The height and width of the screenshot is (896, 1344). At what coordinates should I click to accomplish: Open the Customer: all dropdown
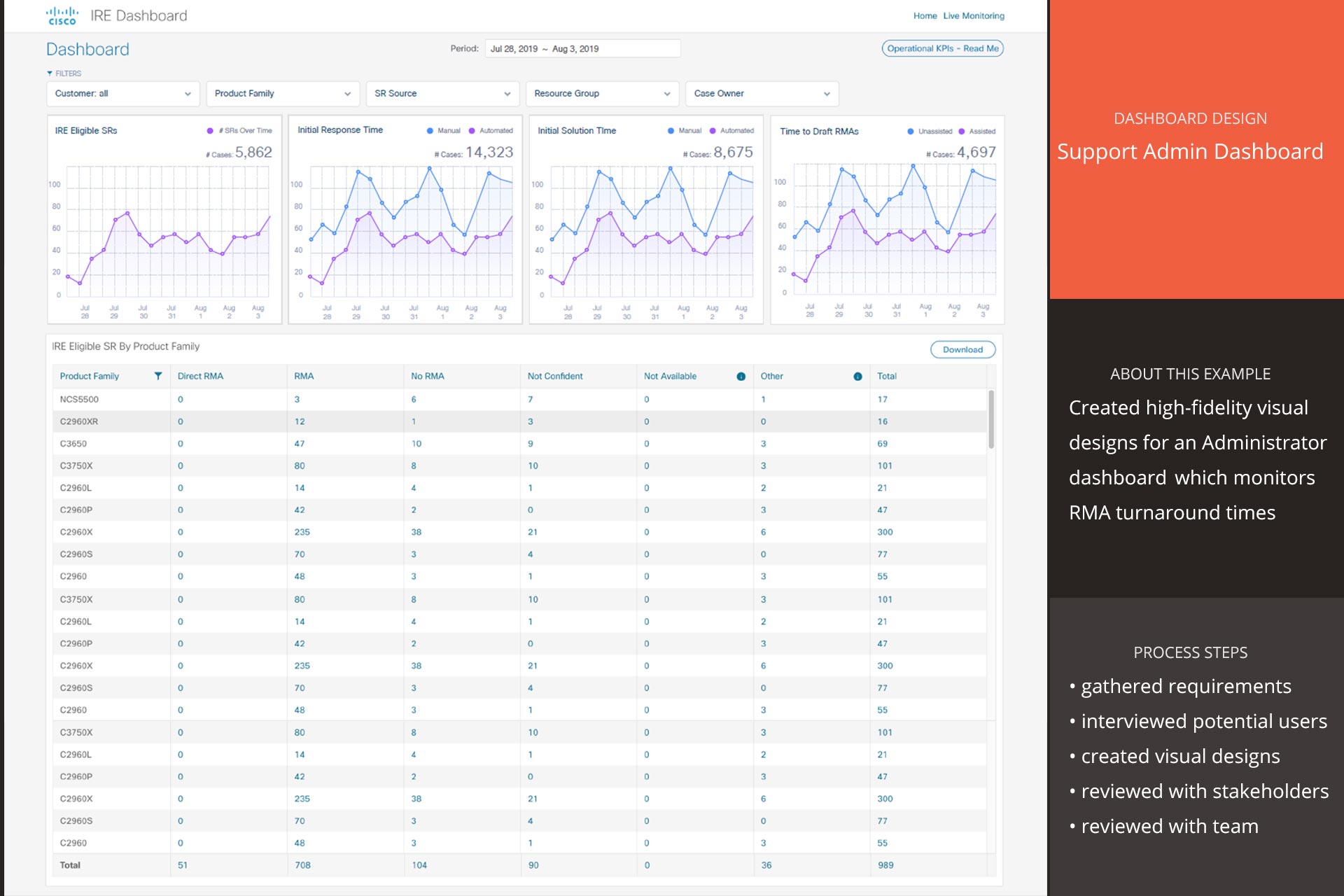tap(122, 94)
